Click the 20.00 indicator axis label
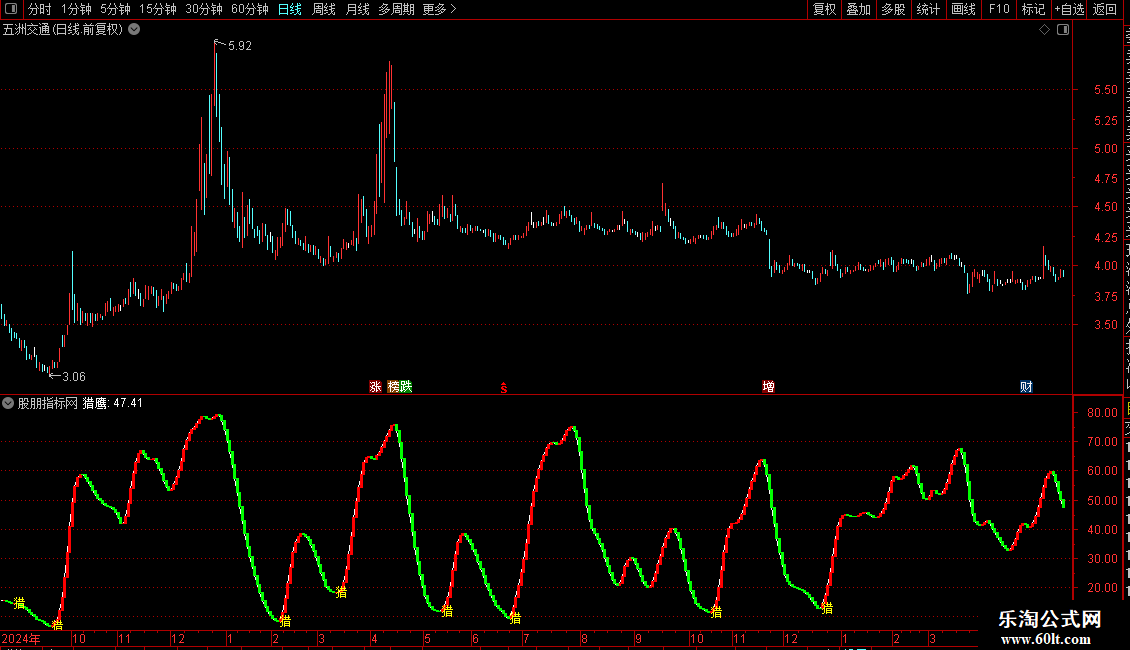The height and width of the screenshot is (650, 1130). click(x=1103, y=588)
